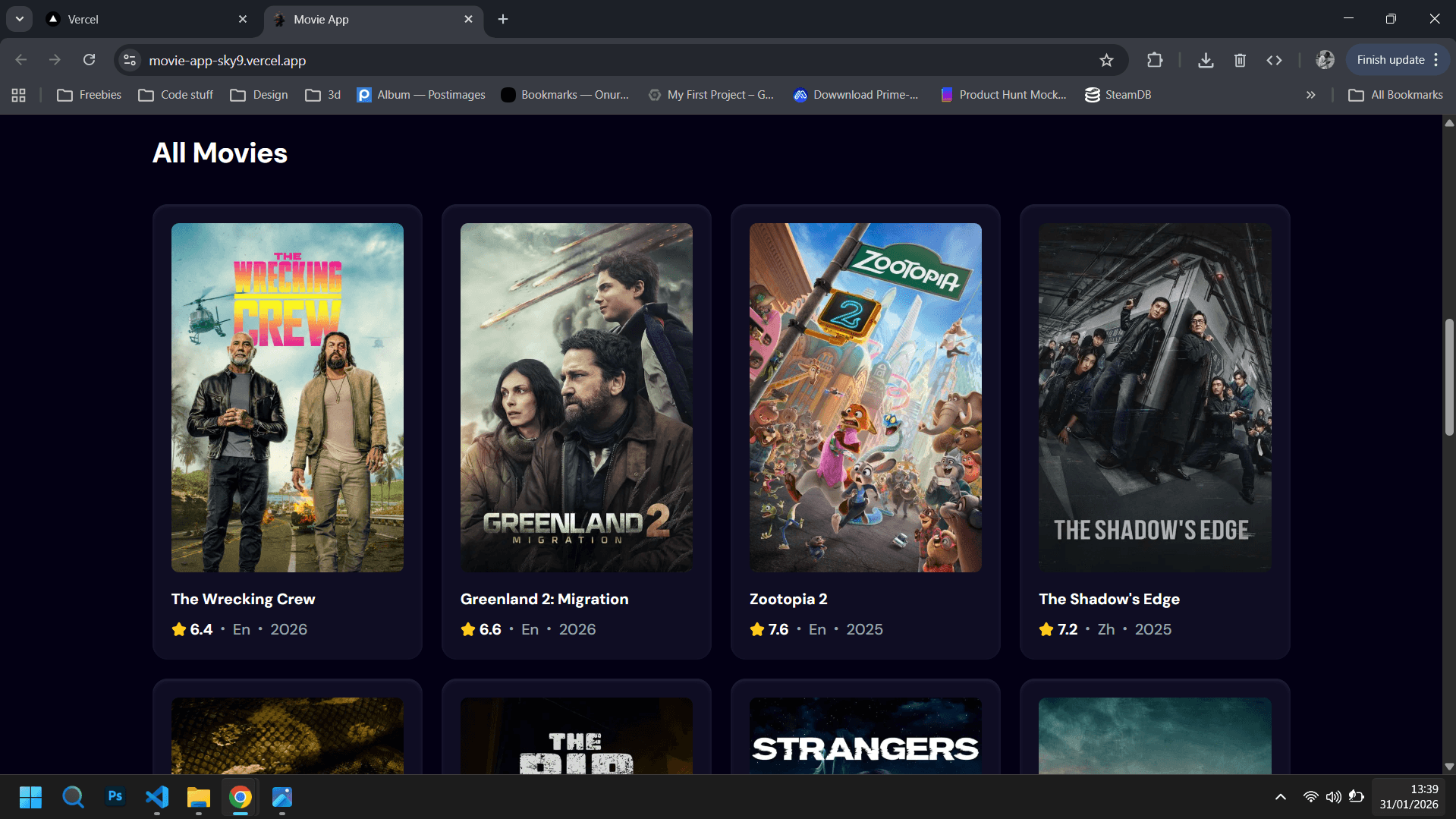Click the site permissions icon in the address bar
Viewport: 1456px width, 819px height.
click(x=129, y=59)
